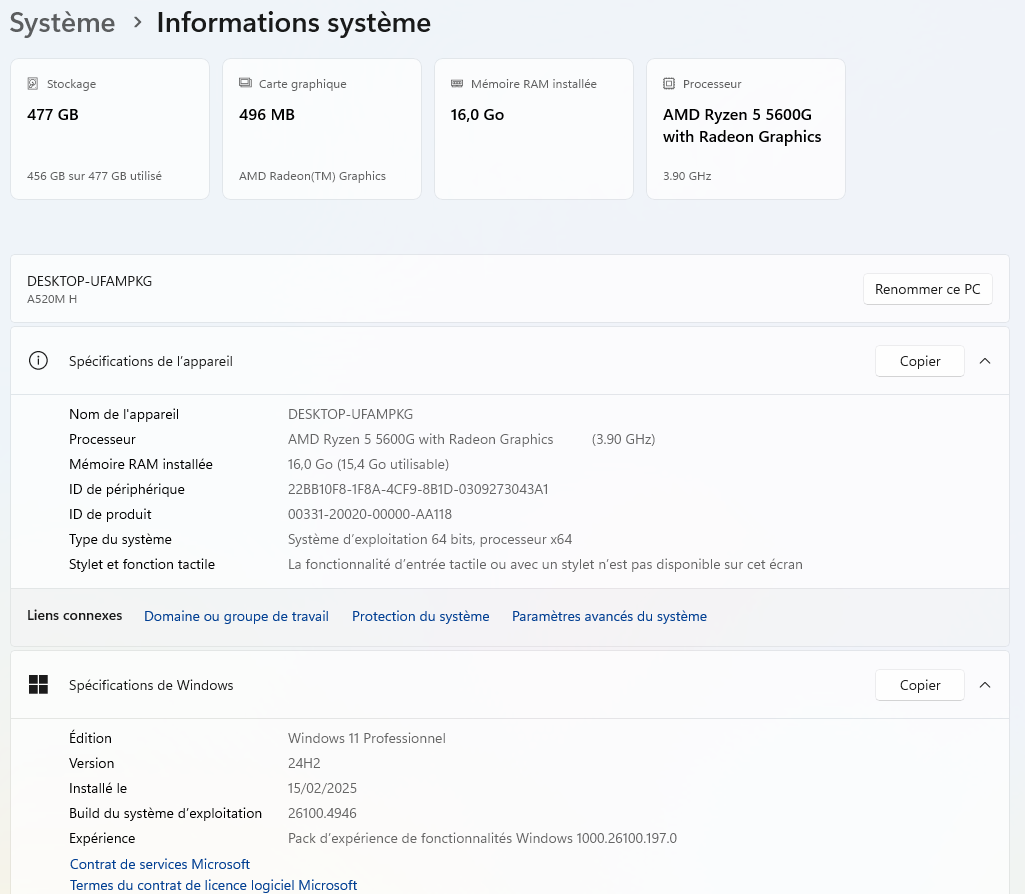This screenshot has width=1025, height=894.
Task: Click the 456 GB sur 477 GB utilisé text
Action: (94, 176)
